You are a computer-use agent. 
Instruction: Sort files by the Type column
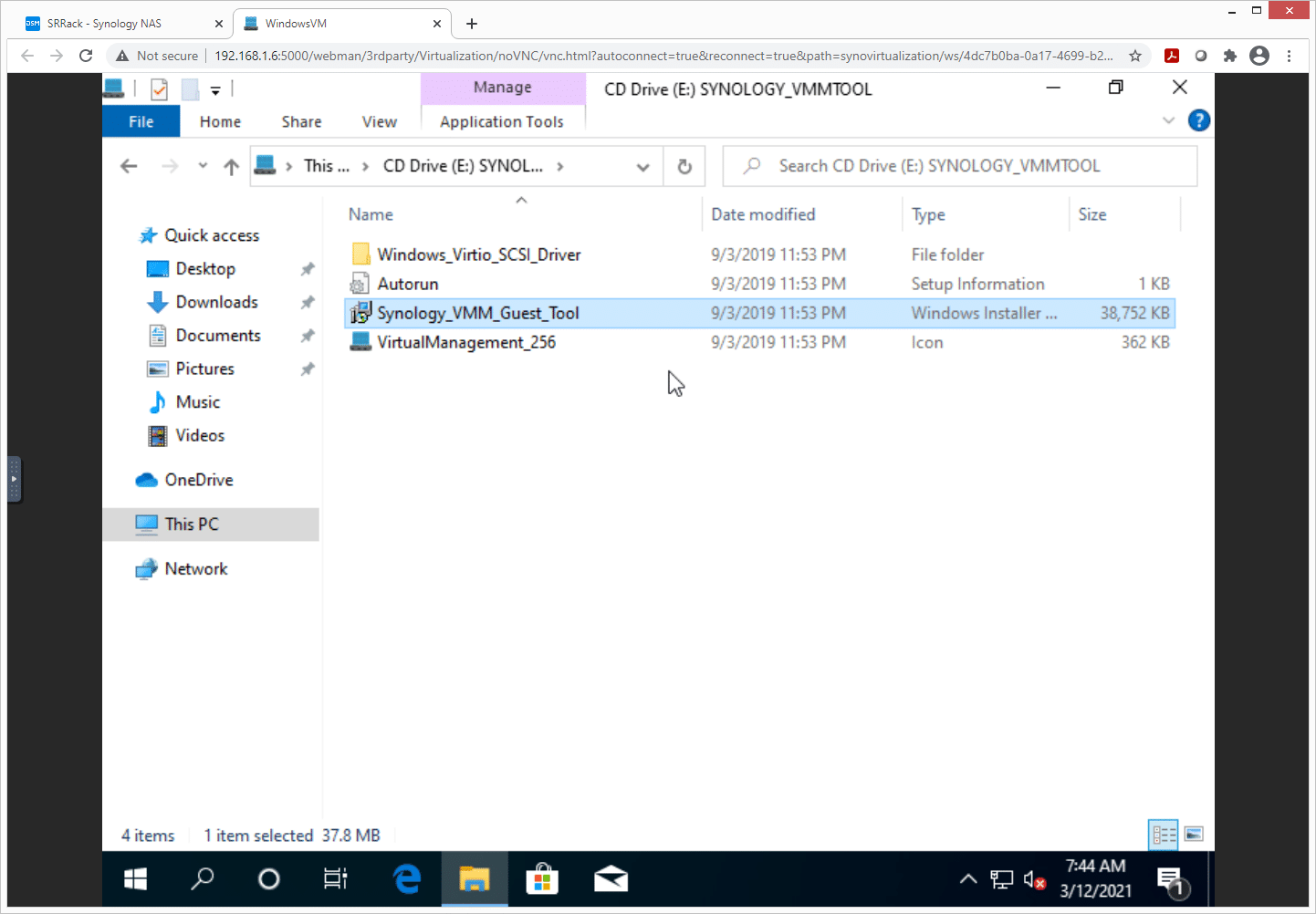928,214
